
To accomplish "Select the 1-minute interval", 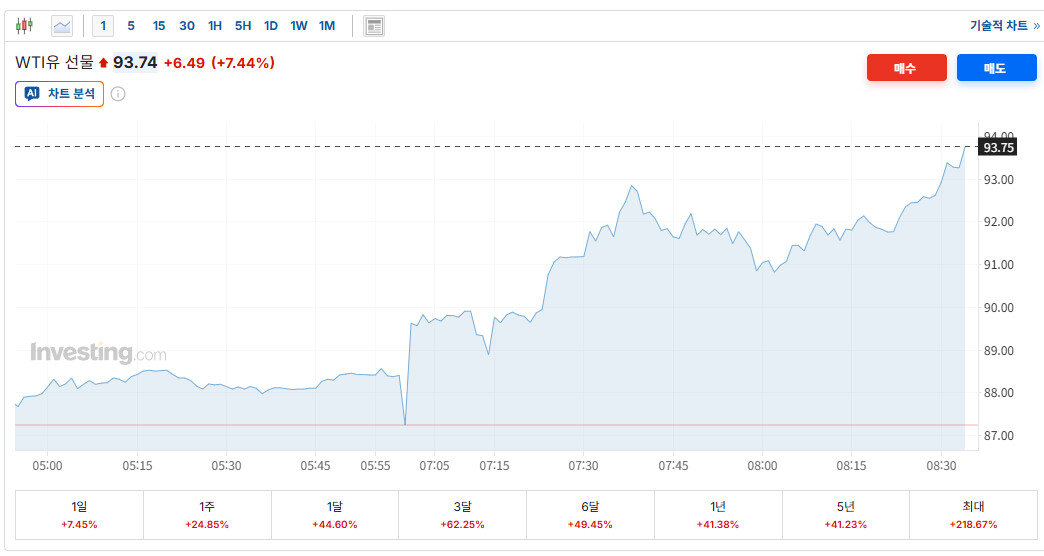I will (104, 25).
